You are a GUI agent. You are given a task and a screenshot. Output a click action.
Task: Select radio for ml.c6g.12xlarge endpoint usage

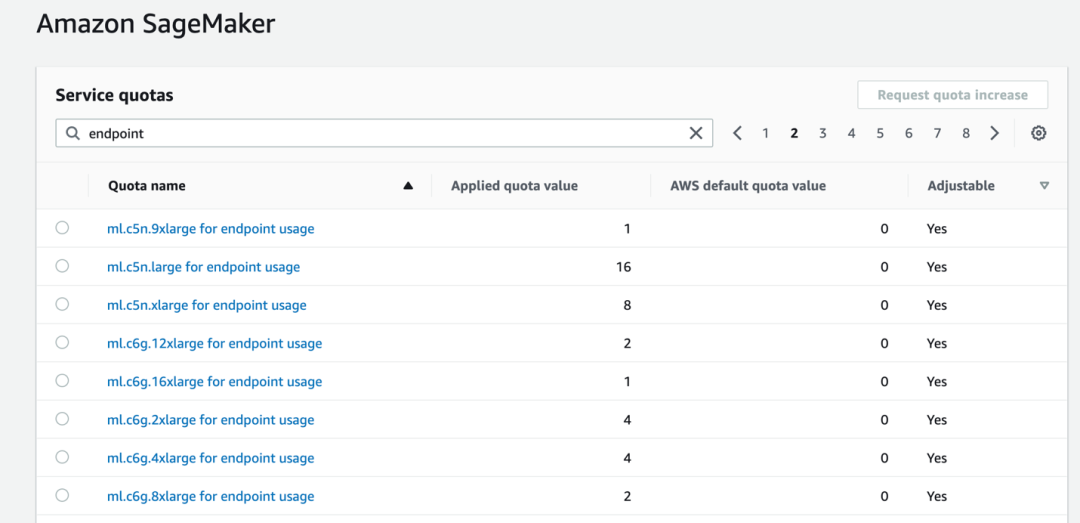tap(62, 343)
